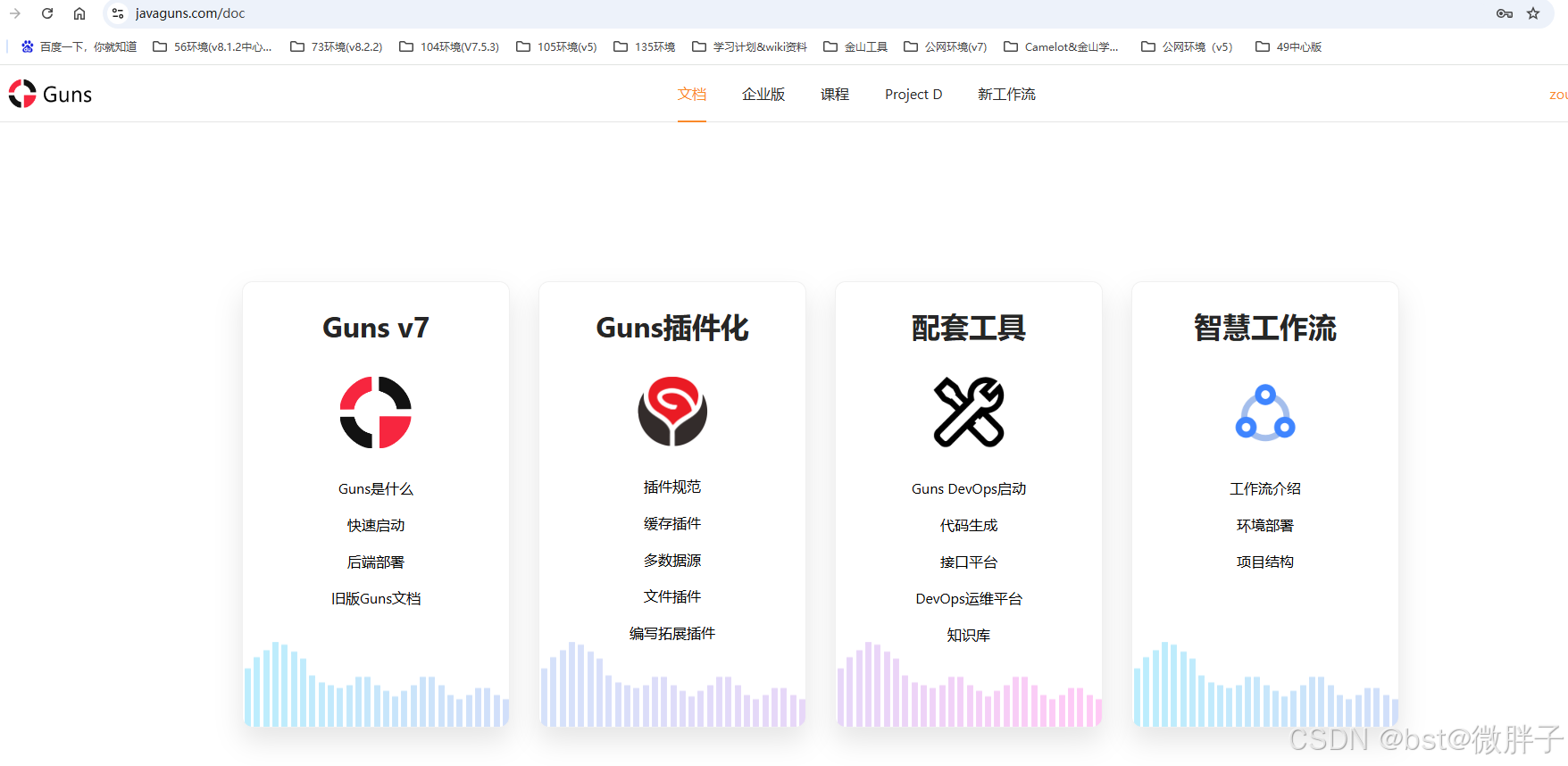Reload the page with refresh icon

[x=47, y=13]
